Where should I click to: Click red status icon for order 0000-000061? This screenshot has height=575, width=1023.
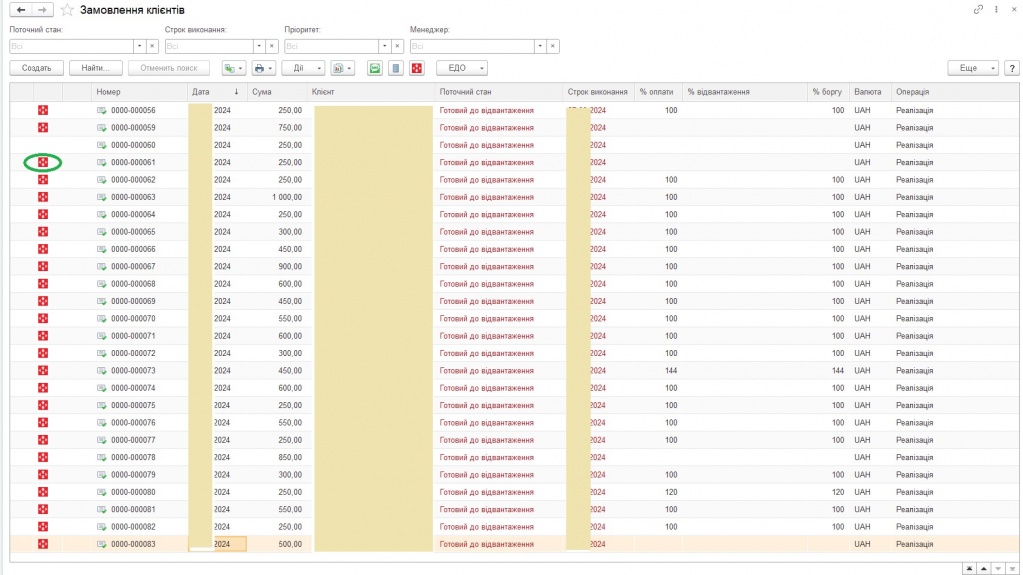click(43, 162)
